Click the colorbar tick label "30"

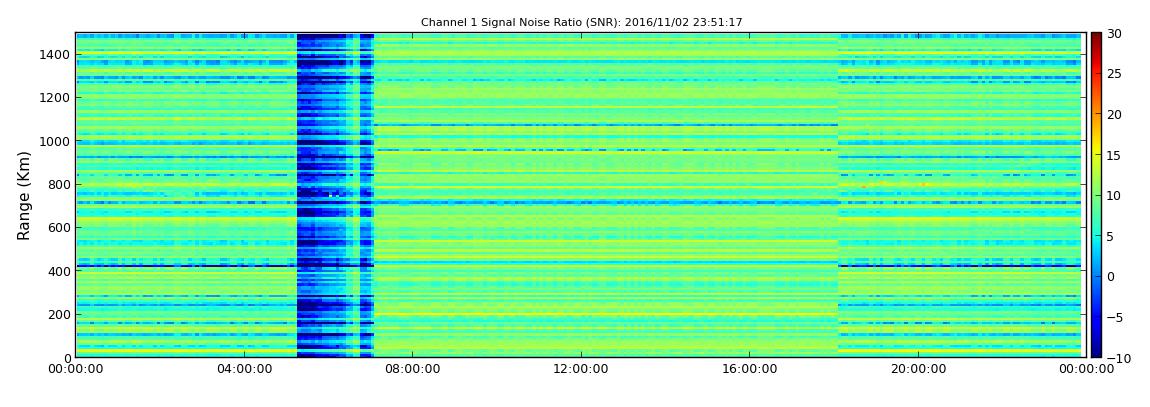pyautogui.click(x=1115, y=33)
